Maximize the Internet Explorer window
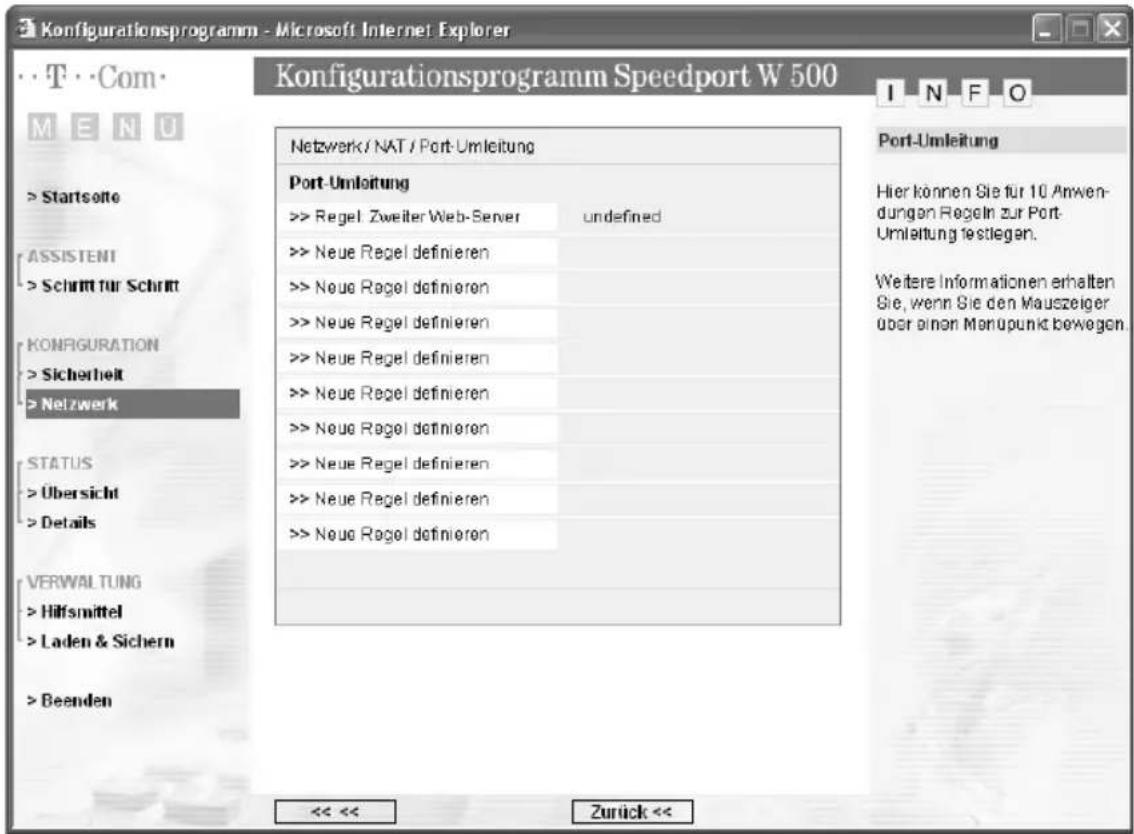The image size is (1134, 834). pyautogui.click(x=1079, y=30)
